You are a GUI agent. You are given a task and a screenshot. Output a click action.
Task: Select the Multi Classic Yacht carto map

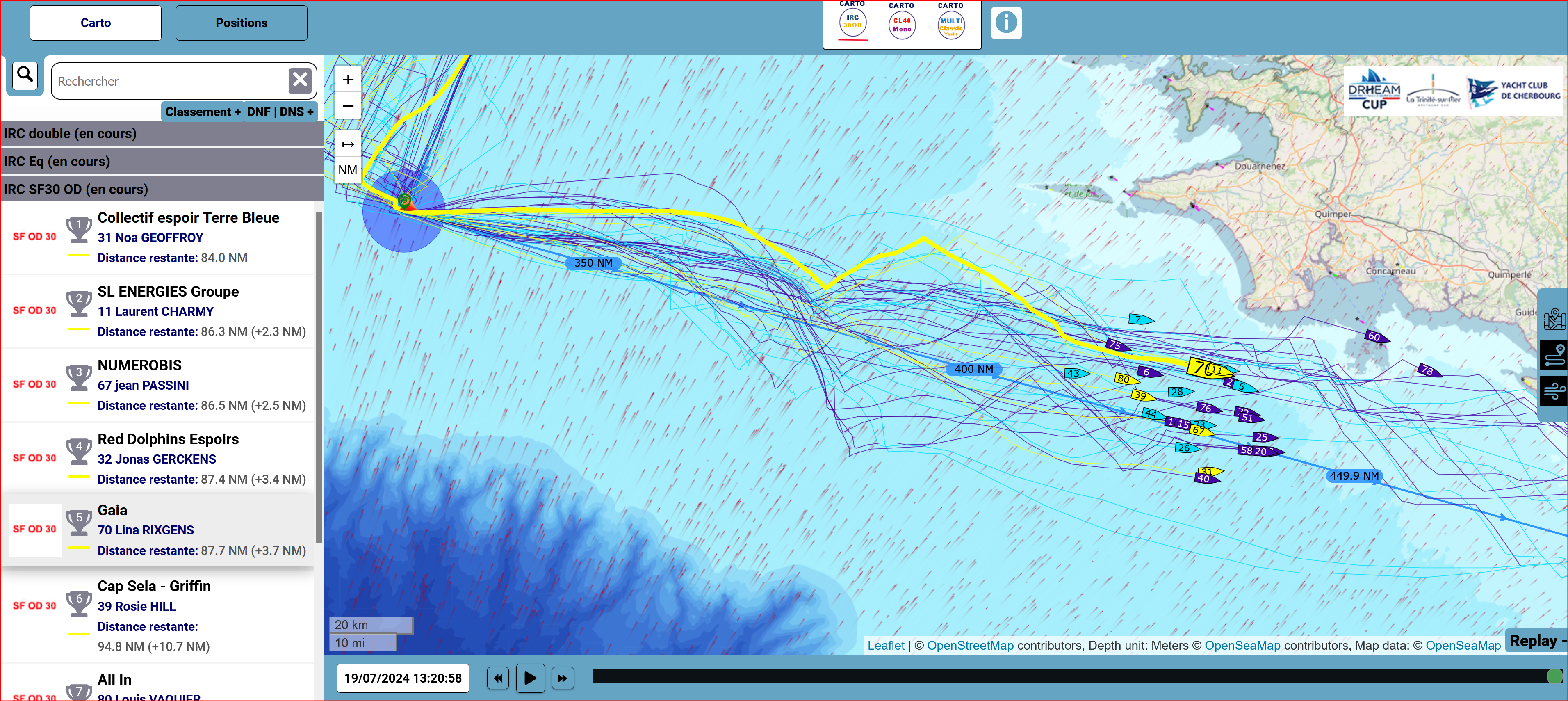pos(951,23)
